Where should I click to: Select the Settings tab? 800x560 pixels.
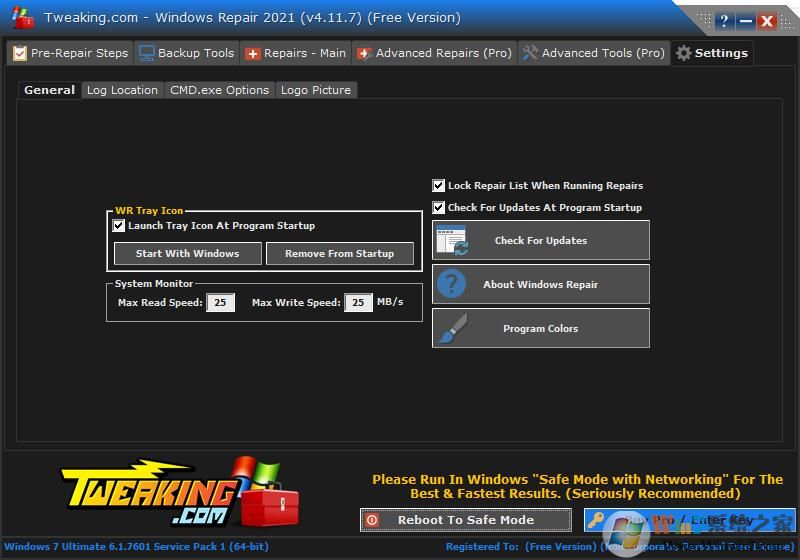712,53
